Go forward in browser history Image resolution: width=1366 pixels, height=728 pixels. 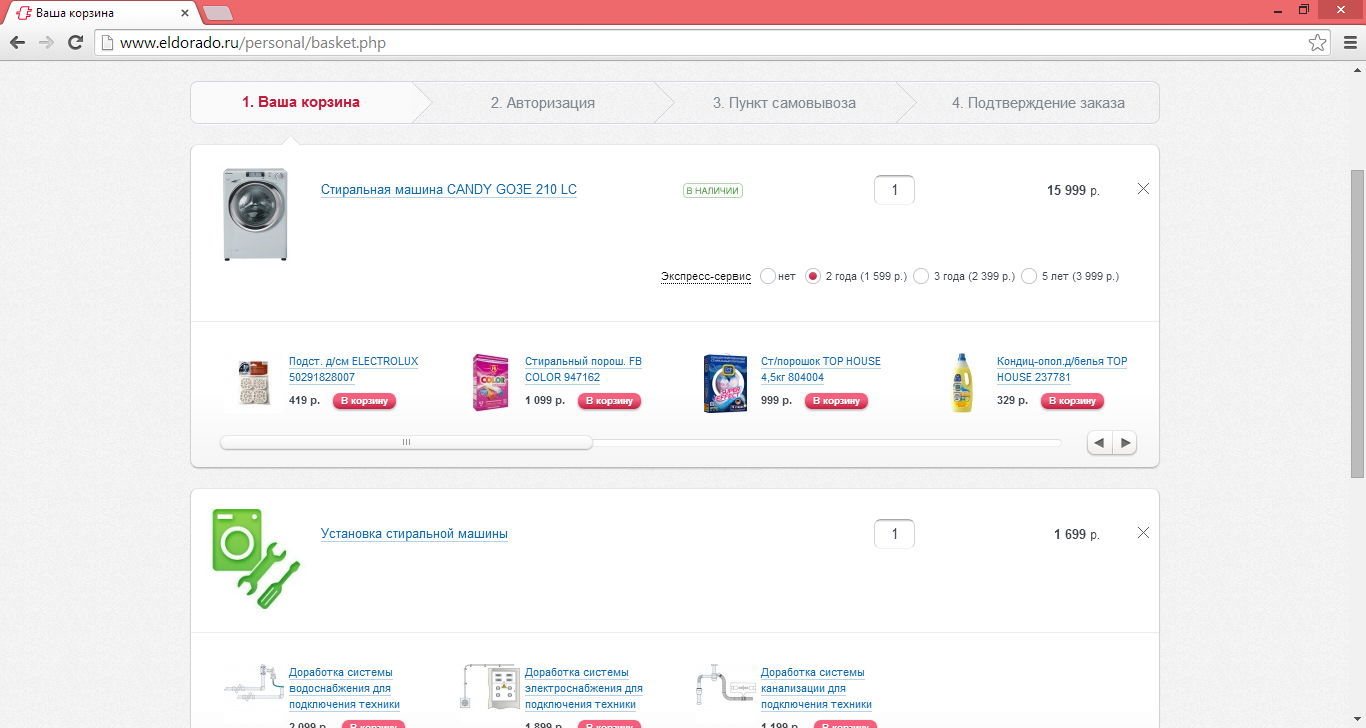coord(46,43)
